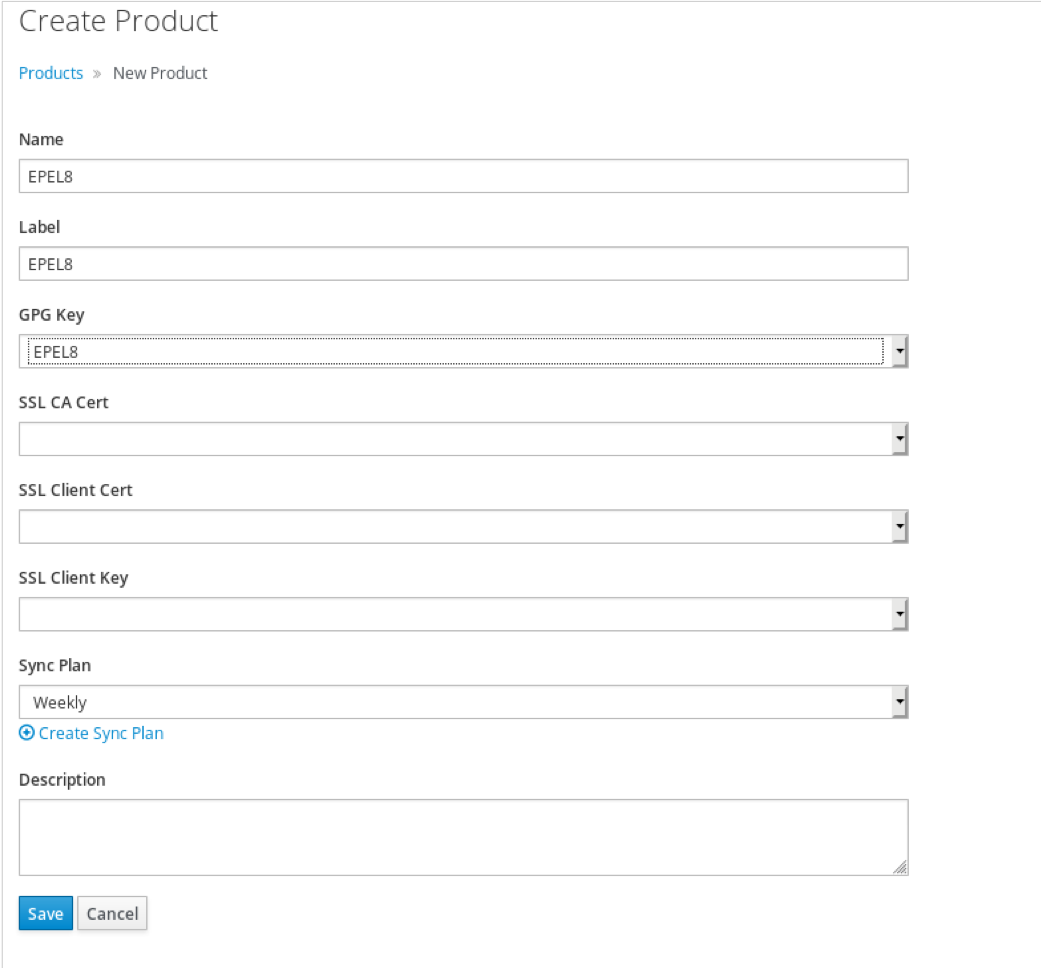Open the SSL CA Cert dropdown
The image size is (1041, 968).
460,438
